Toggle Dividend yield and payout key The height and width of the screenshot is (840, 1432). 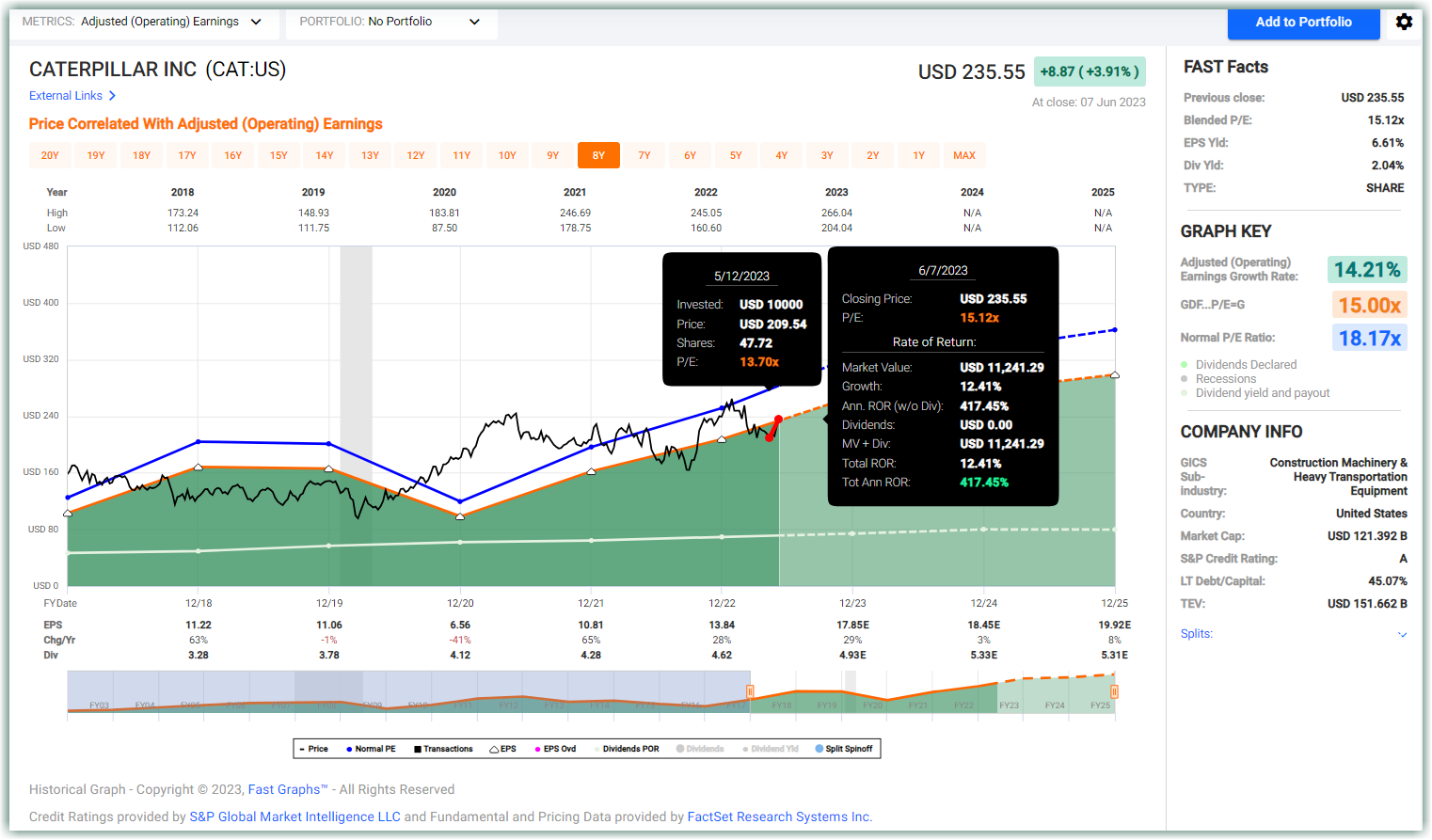click(1263, 393)
